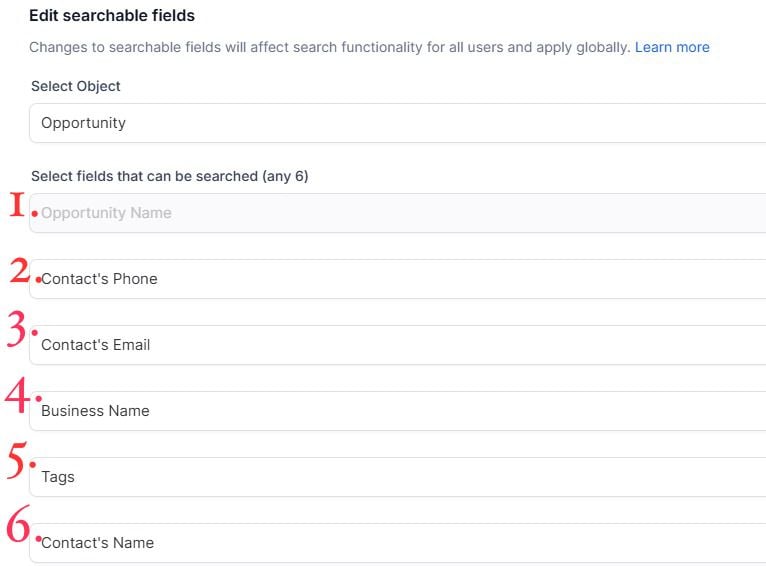Viewport: 766px width, 566px height.
Task: Expand the Tags field selector
Action: point(400,477)
